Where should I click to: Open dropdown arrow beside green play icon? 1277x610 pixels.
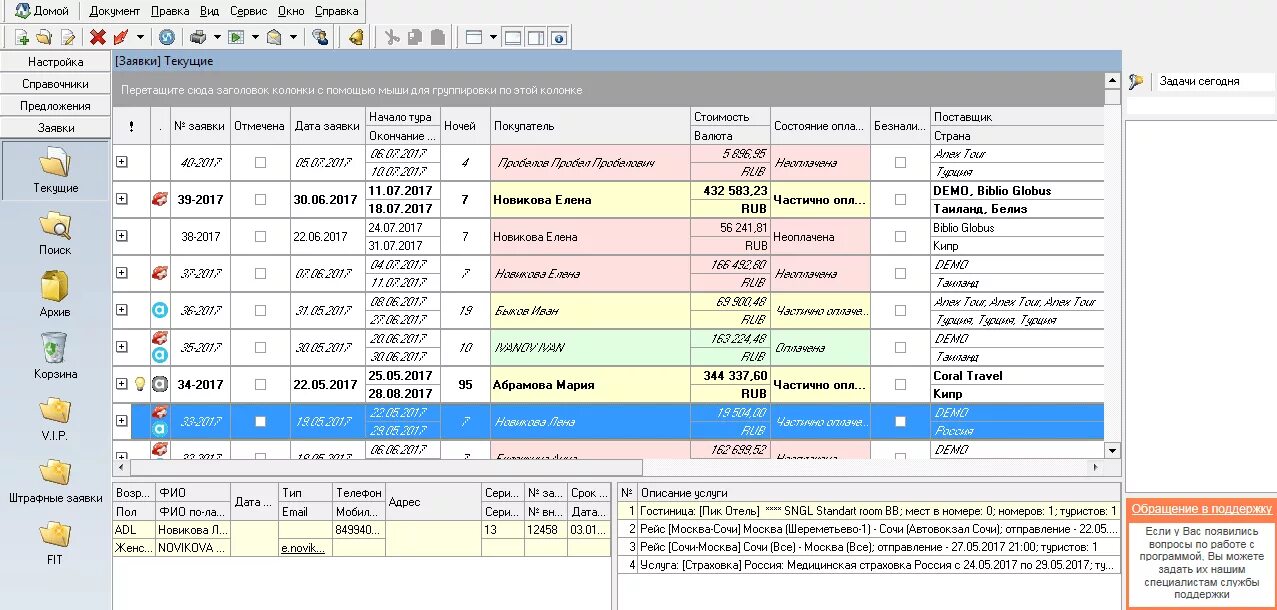(x=254, y=38)
